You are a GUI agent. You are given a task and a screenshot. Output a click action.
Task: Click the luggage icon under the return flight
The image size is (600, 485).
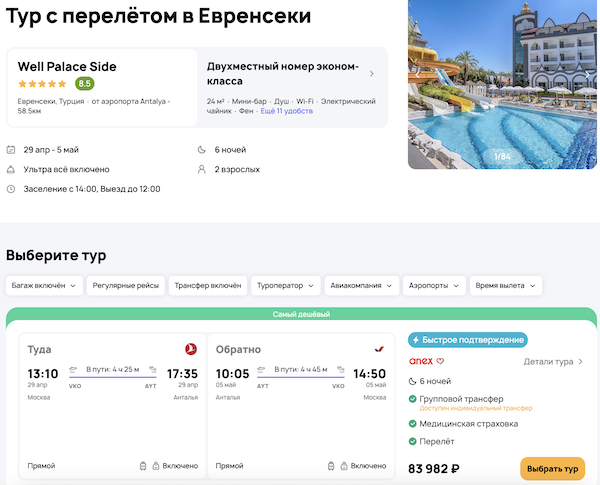click(331, 466)
